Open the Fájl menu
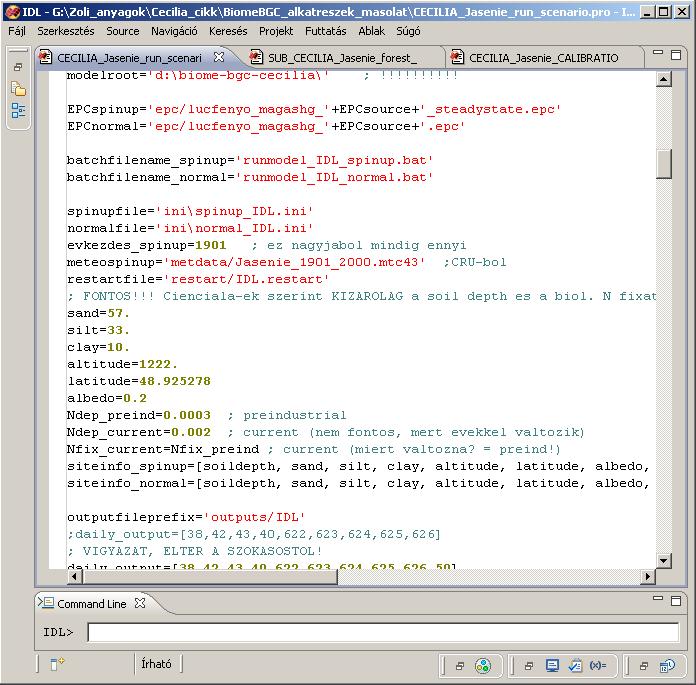The width and height of the screenshot is (696, 685). click(x=17, y=31)
